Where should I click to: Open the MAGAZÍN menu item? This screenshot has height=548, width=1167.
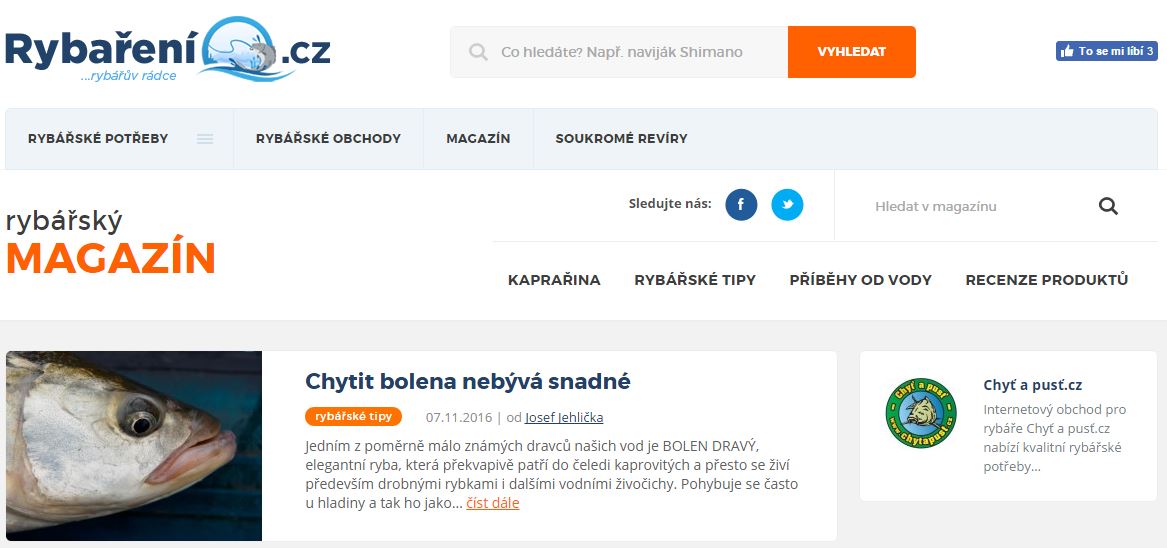pos(478,138)
